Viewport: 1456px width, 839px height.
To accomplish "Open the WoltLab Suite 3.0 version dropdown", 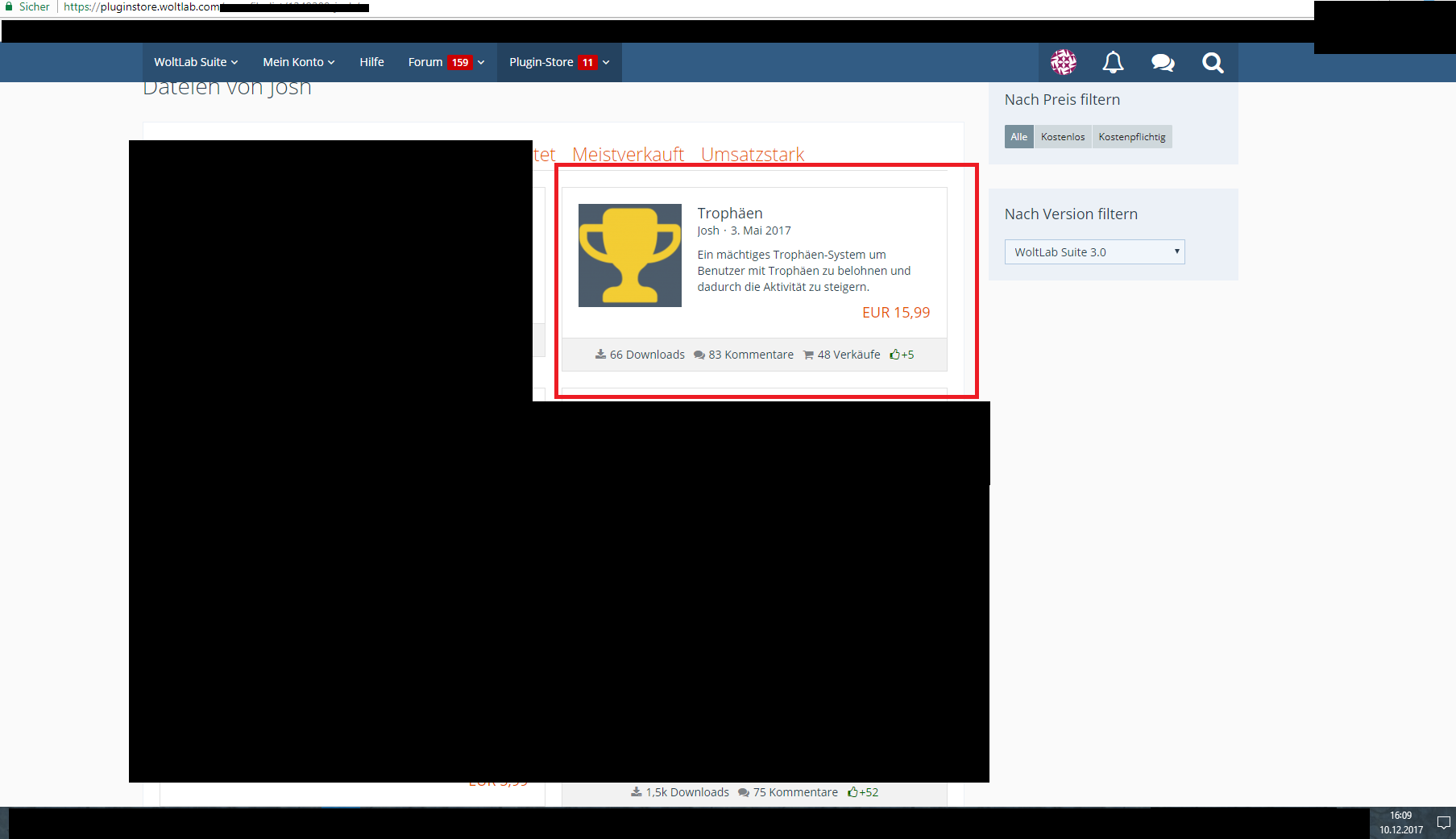I will [x=1094, y=252].
